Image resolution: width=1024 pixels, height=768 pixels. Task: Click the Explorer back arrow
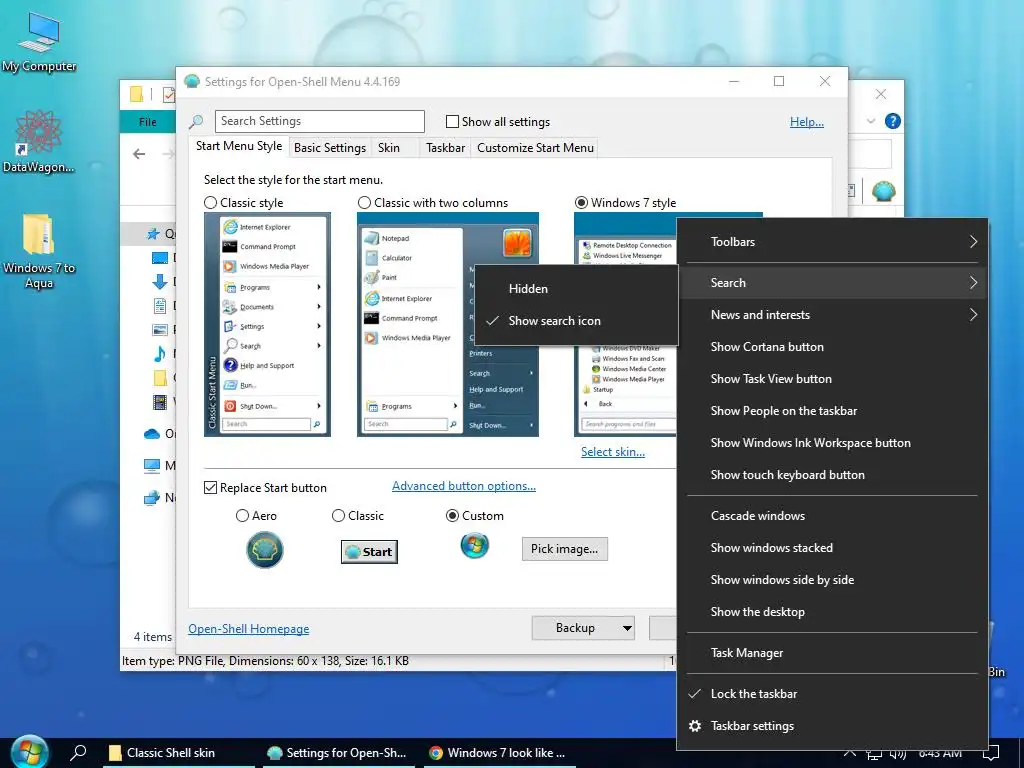[x=139, y=154]
